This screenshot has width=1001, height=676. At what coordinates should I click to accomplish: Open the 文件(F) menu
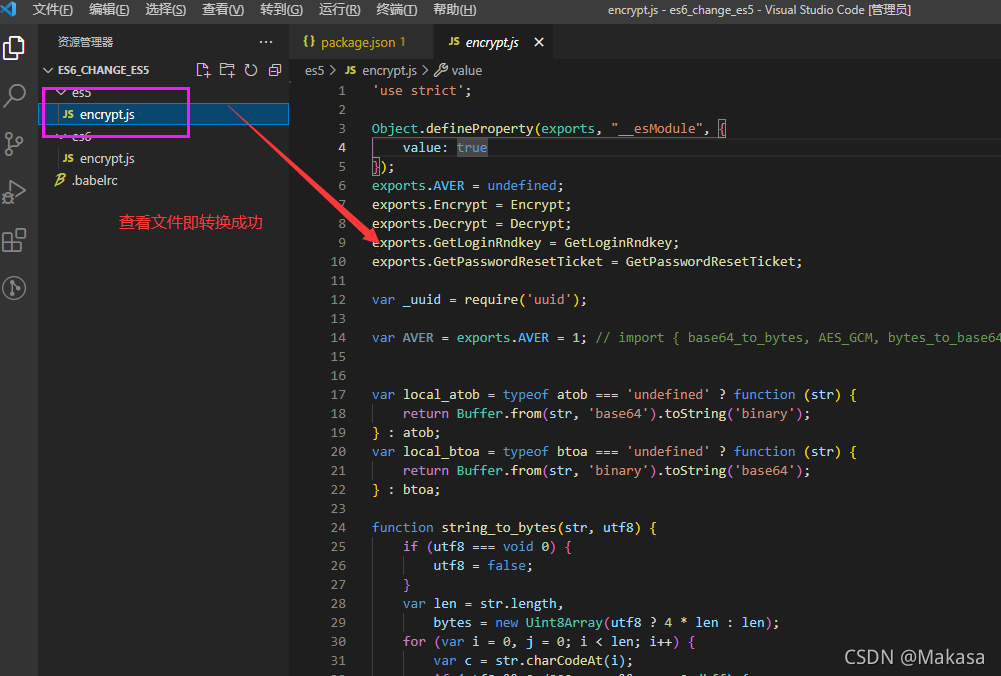[x=52, y=10]
